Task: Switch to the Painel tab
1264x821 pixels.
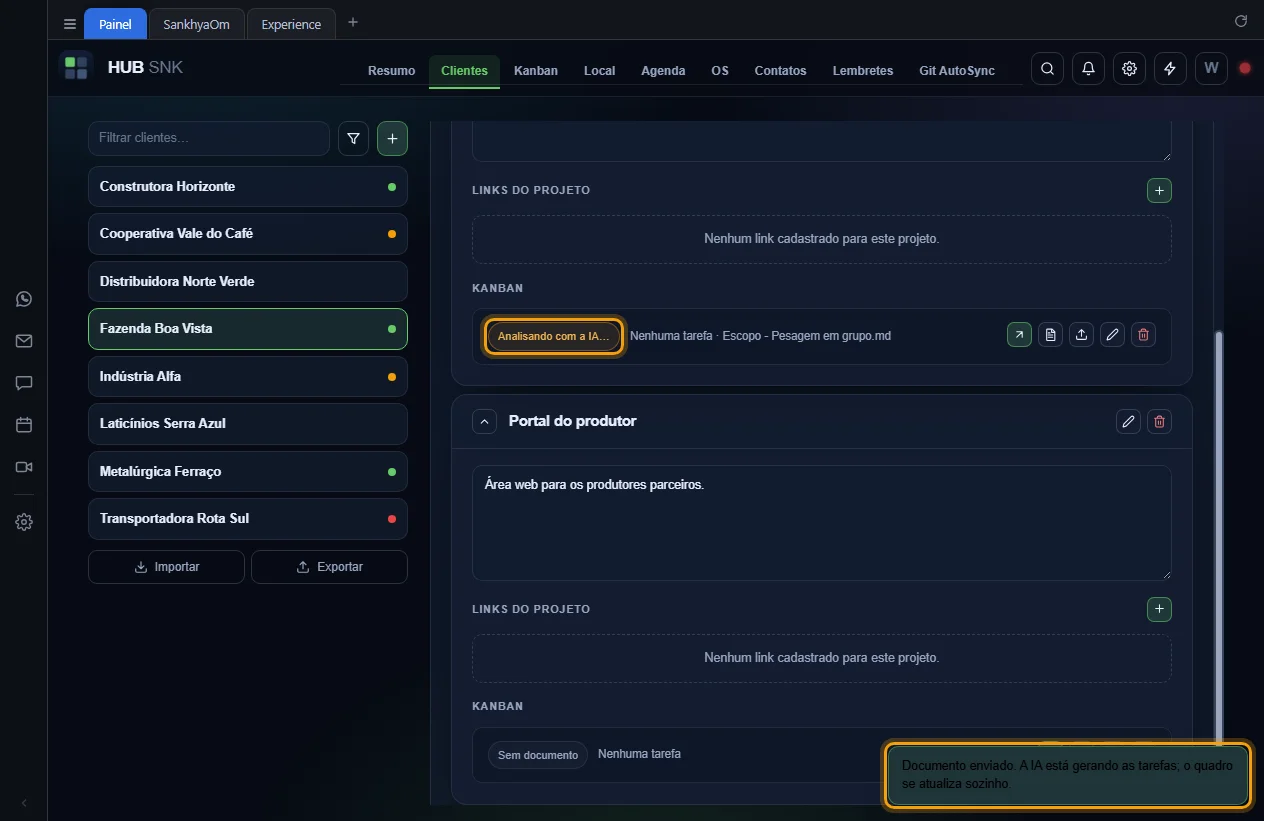Action: (x=115, y=24)
